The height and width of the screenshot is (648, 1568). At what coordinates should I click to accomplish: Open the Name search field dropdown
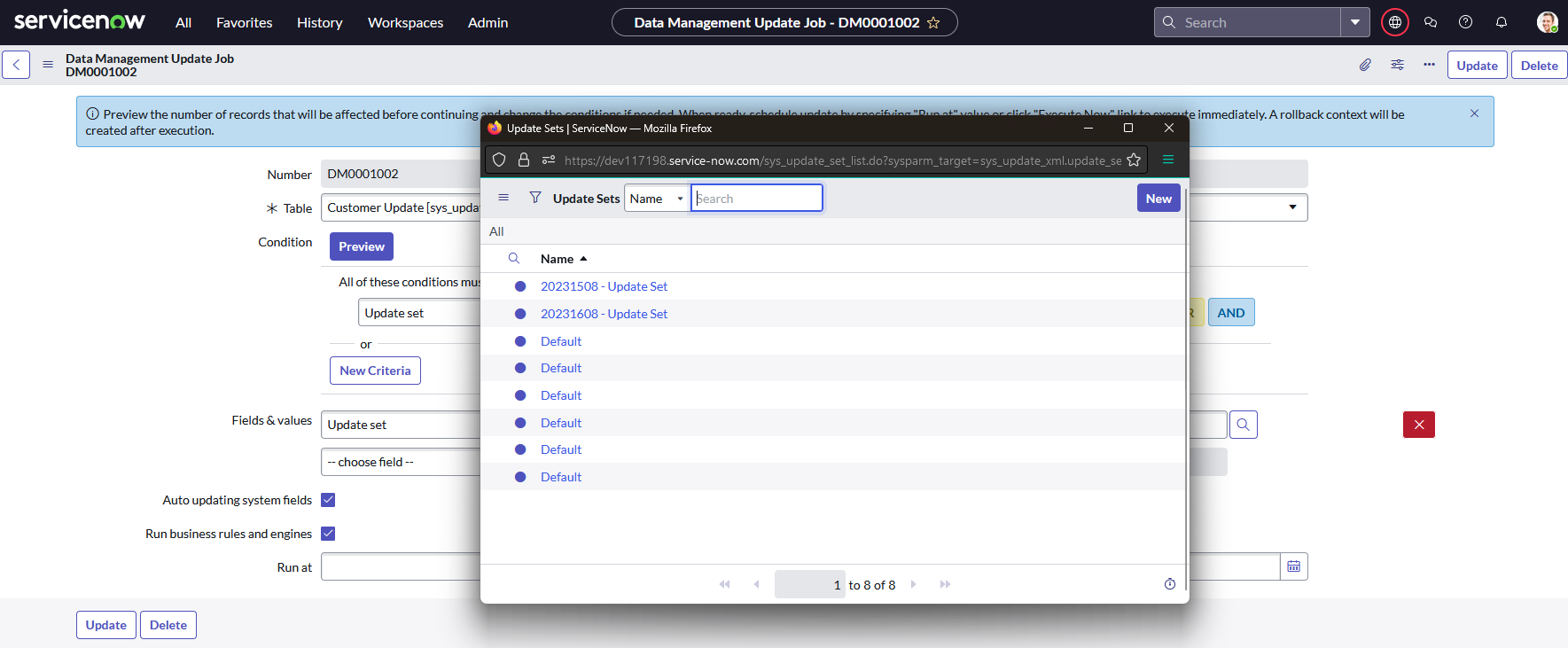click(x=657, y=199)
